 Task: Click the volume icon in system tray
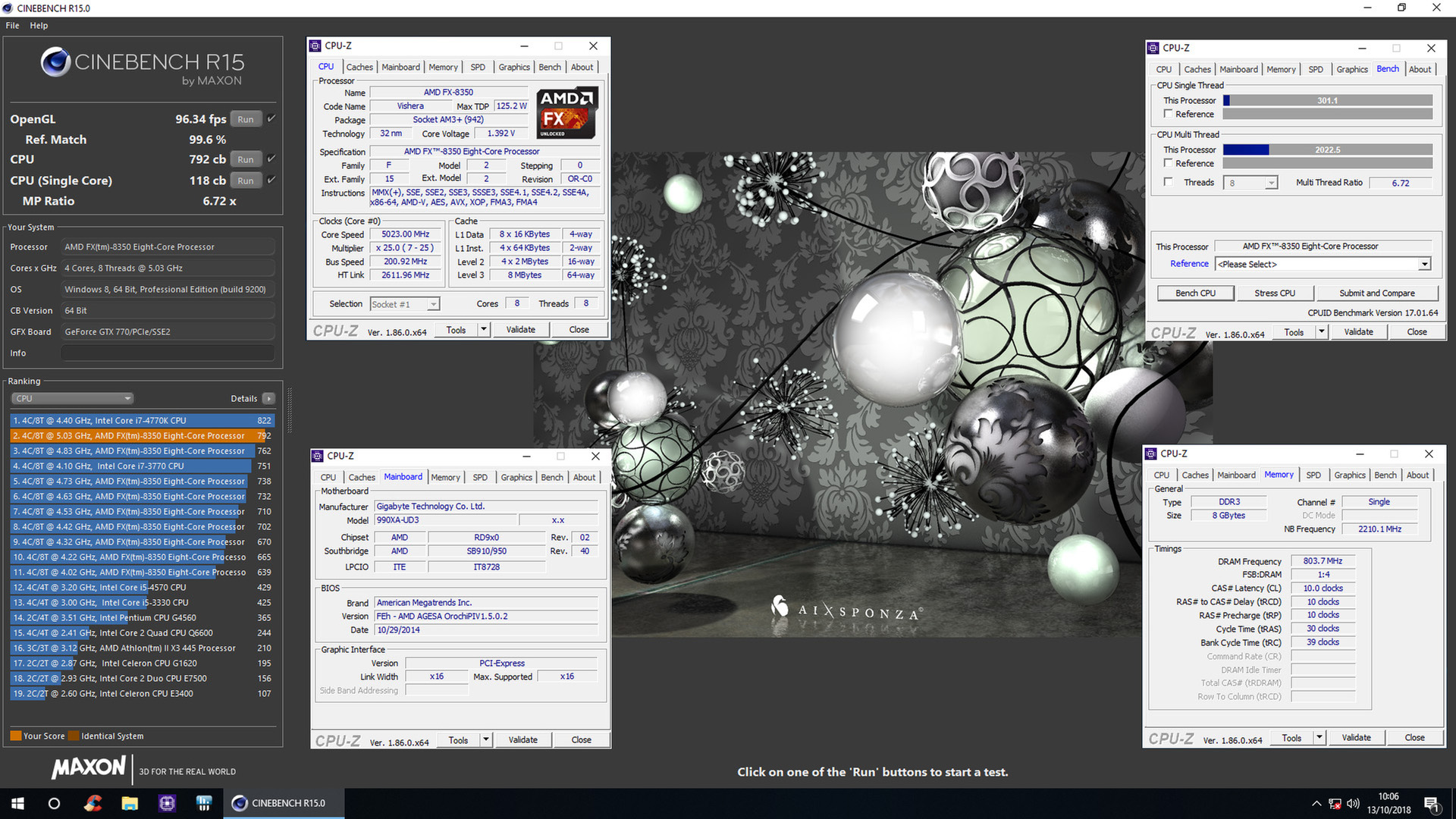(1354, 804)
